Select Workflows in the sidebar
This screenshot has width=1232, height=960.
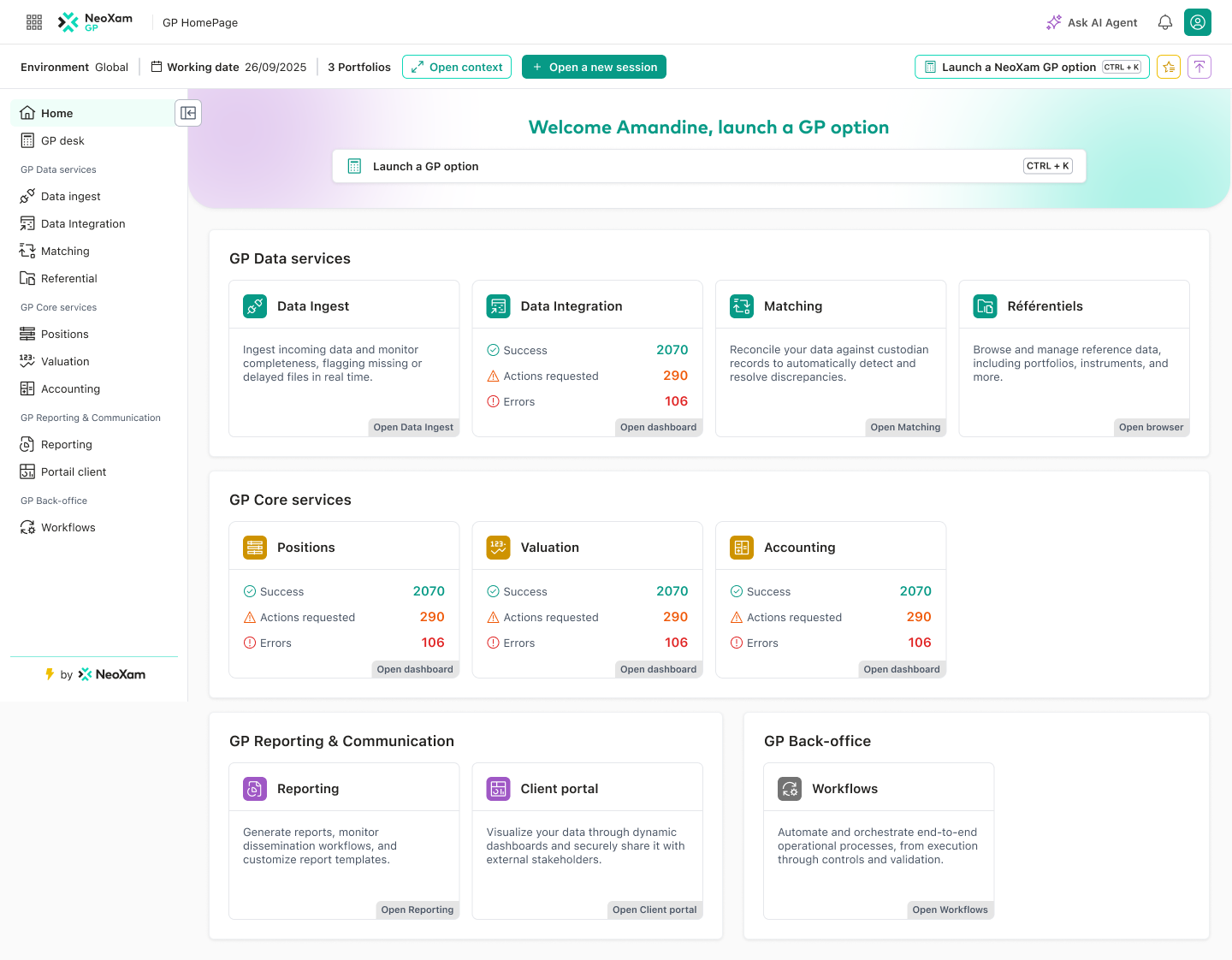pos(92,527)
